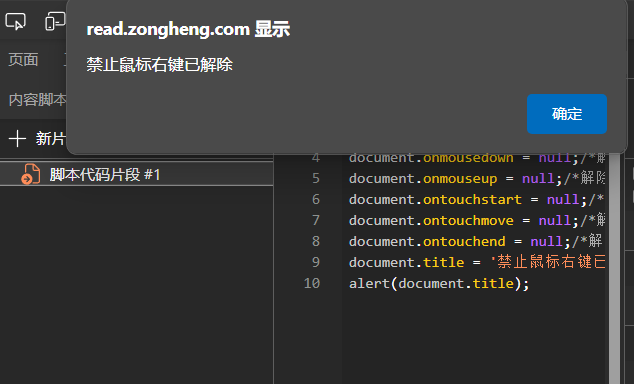Select snippet 脚本代码片段 #1

coord(137,175)
